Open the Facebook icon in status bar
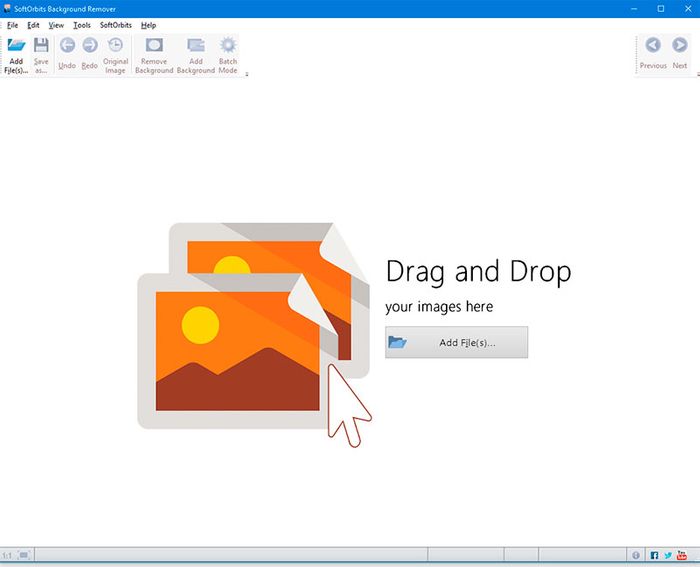The width and height of the screenshot is (700, 567). click(655, 555)
